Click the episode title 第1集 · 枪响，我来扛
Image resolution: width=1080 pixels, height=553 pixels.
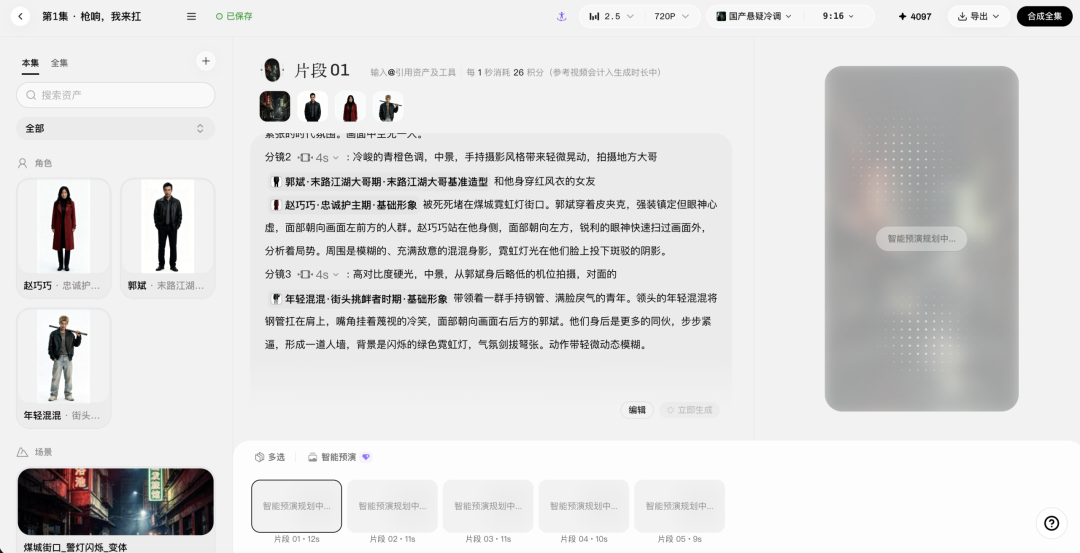(92, 17)
